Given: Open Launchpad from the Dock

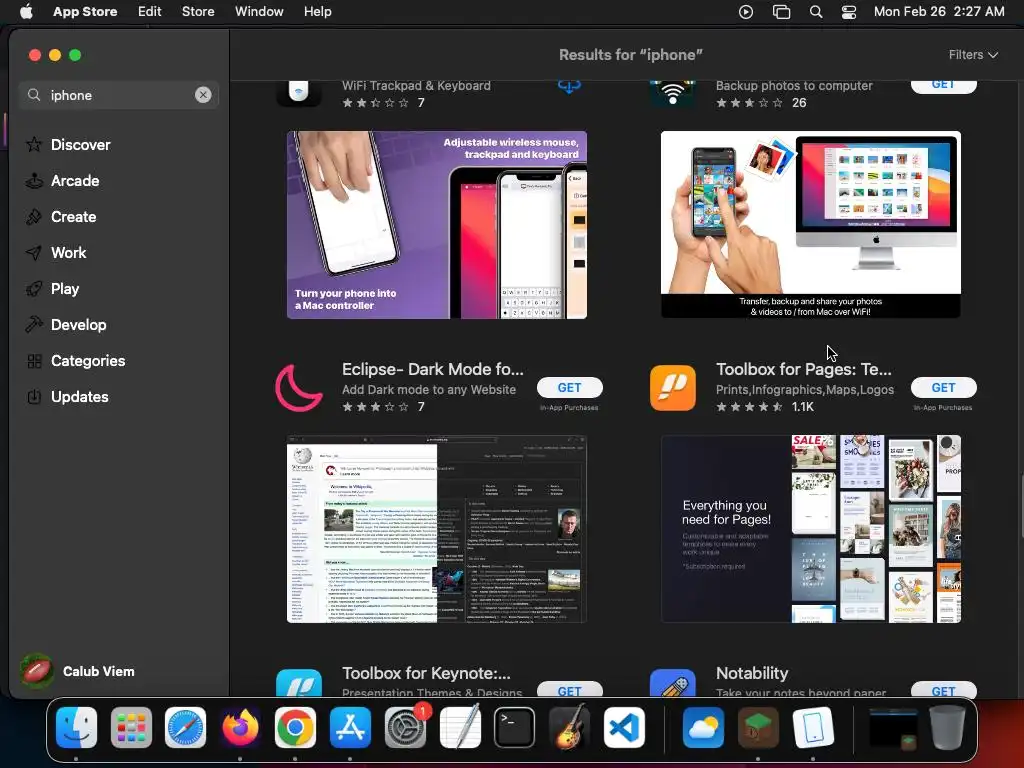Looking at the screenshot, I should [131, 728].
